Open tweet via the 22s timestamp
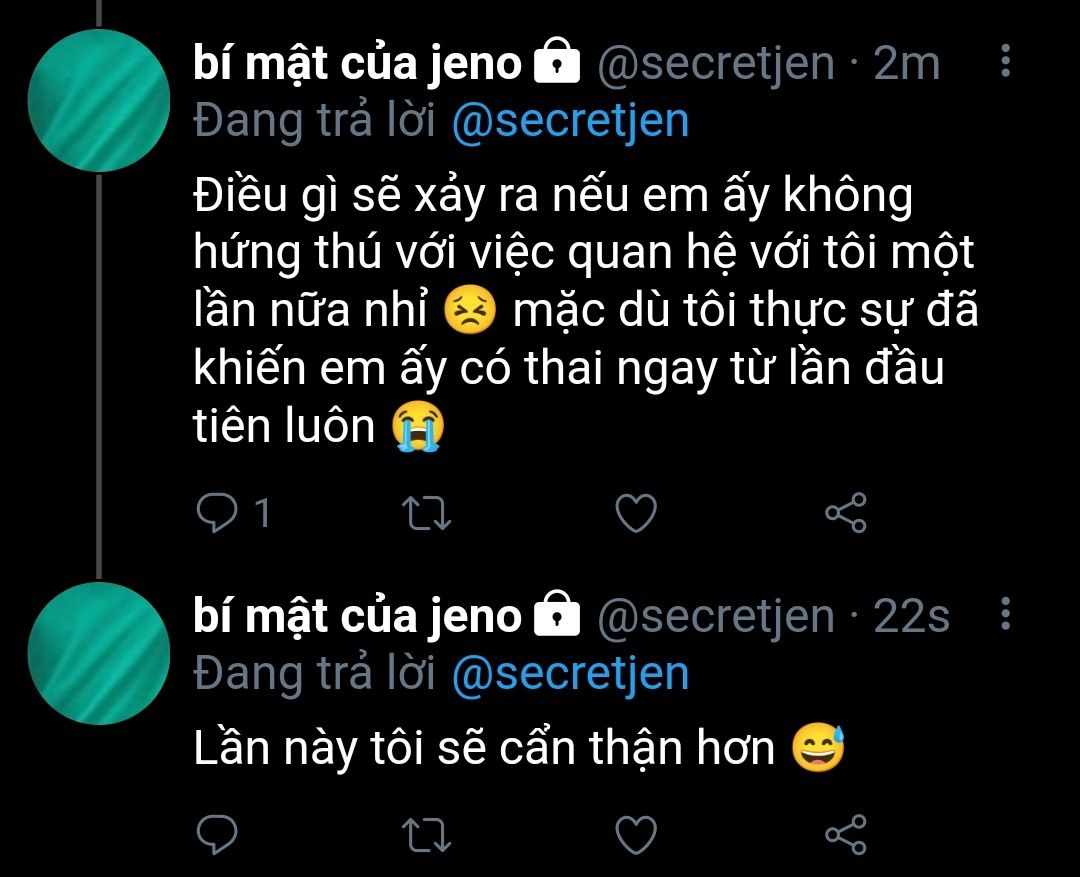The height and width of the screenshot is (877, 1080). 911,616
